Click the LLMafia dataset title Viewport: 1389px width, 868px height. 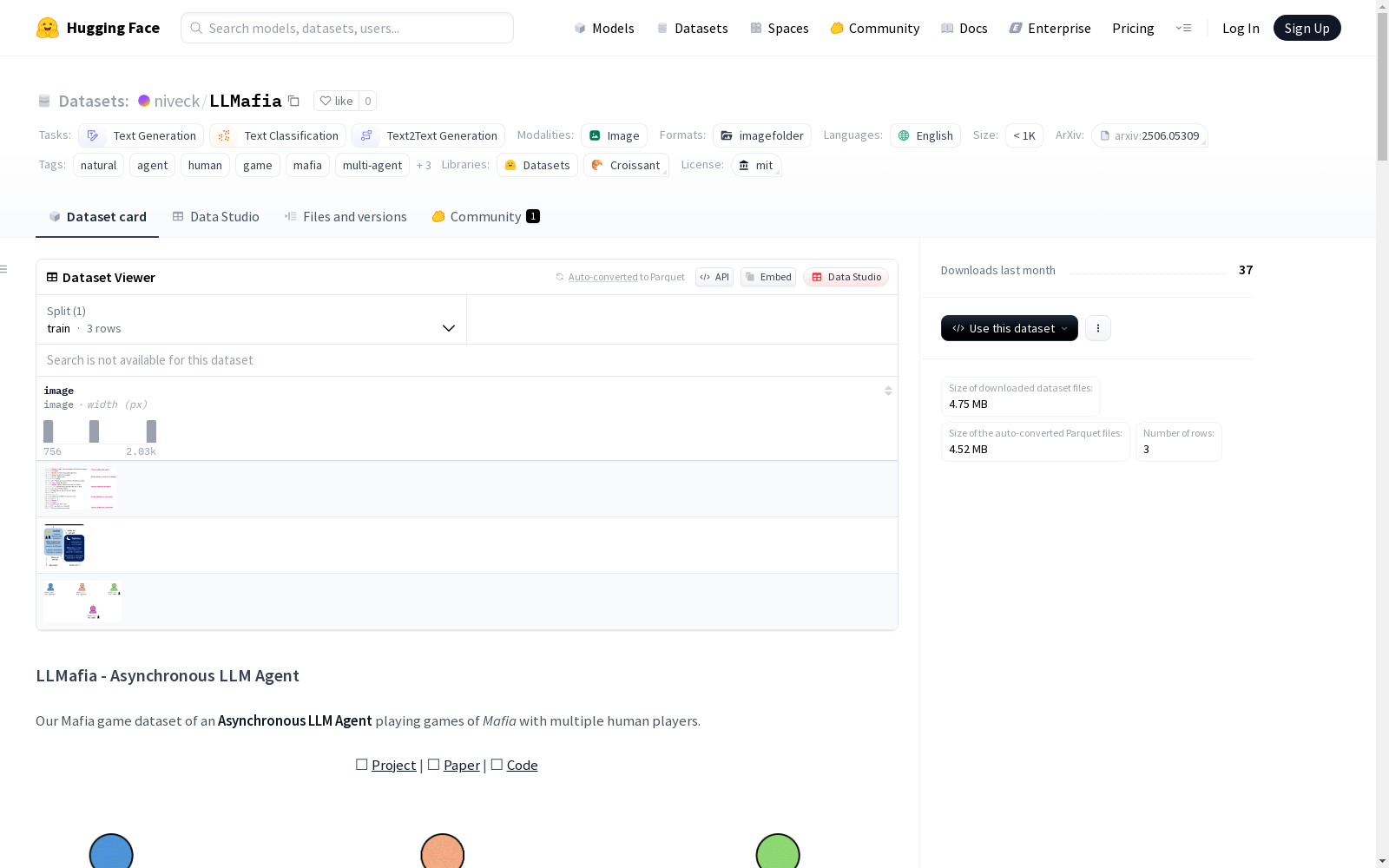[246, 101]
